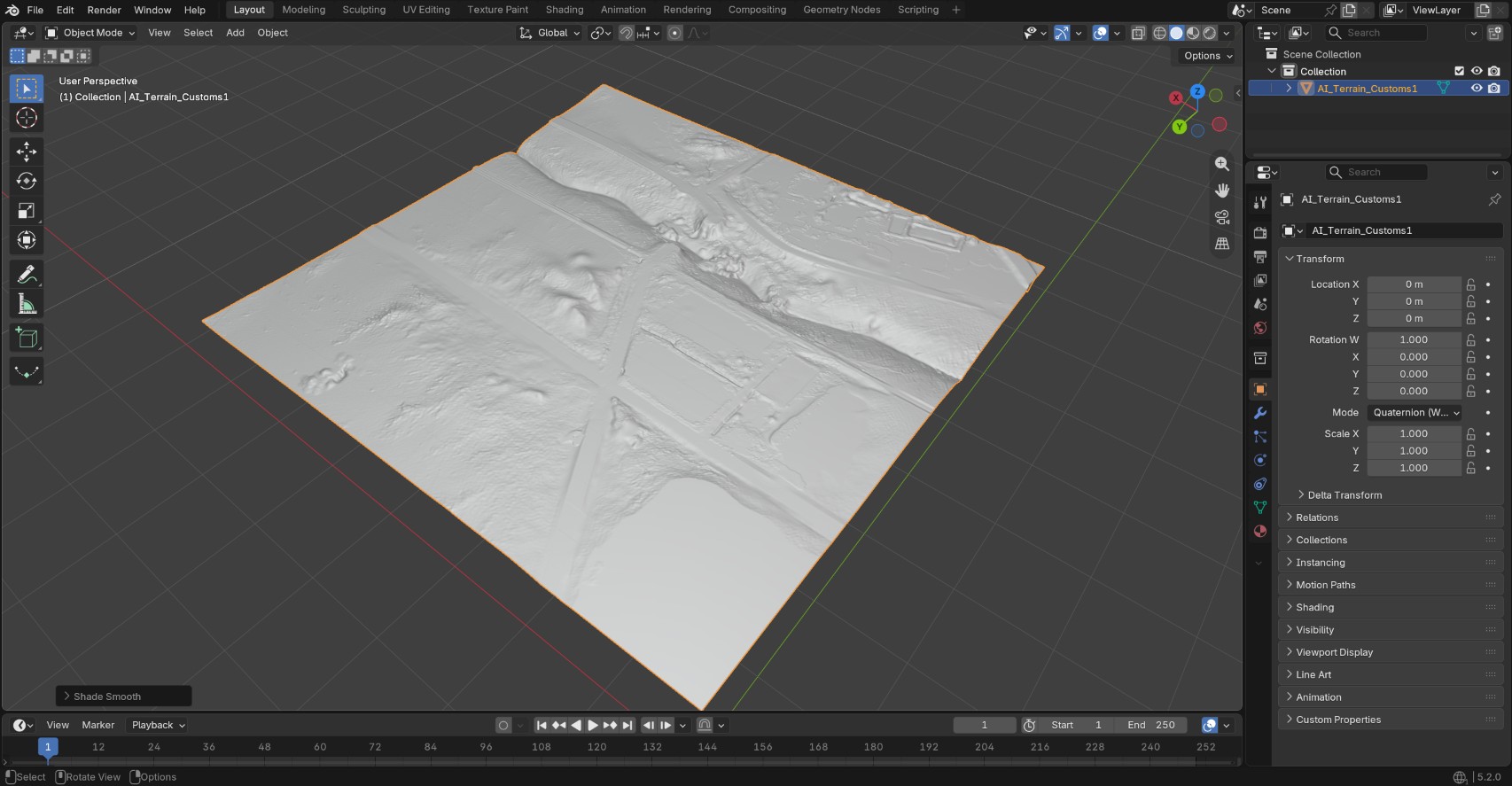This screenshot has height=786, width=1512.
Task: Toggle lock for Location X
Action: pyautogui.click(x=1471, y=284)
